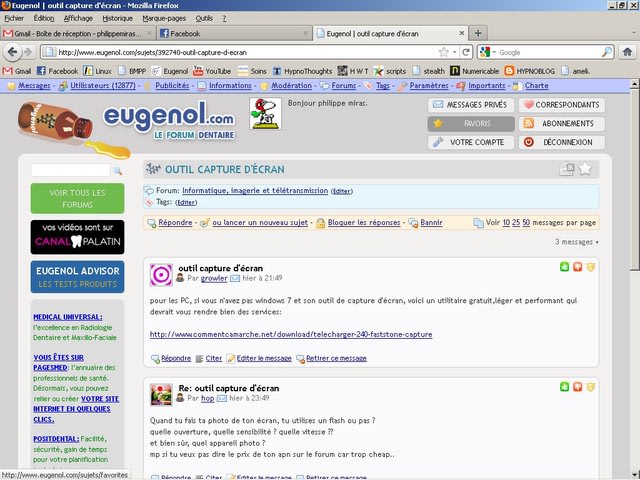Image resolution: width=640 pixels, height=480 pixels.
Task: Add topic to favorites via star icon
Action: pyautogui.click(x=586, y=169)
